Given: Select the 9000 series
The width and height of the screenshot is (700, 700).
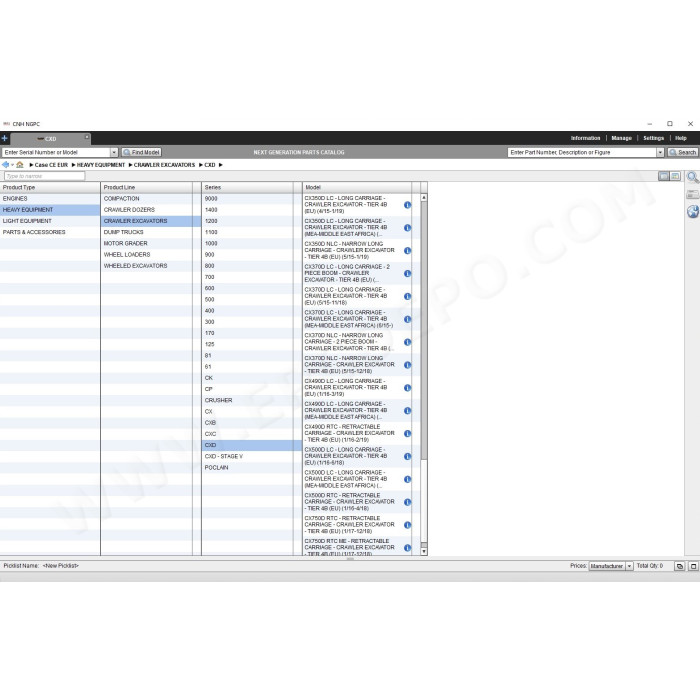Looking at the screenshot, I should tap(252, 199).
